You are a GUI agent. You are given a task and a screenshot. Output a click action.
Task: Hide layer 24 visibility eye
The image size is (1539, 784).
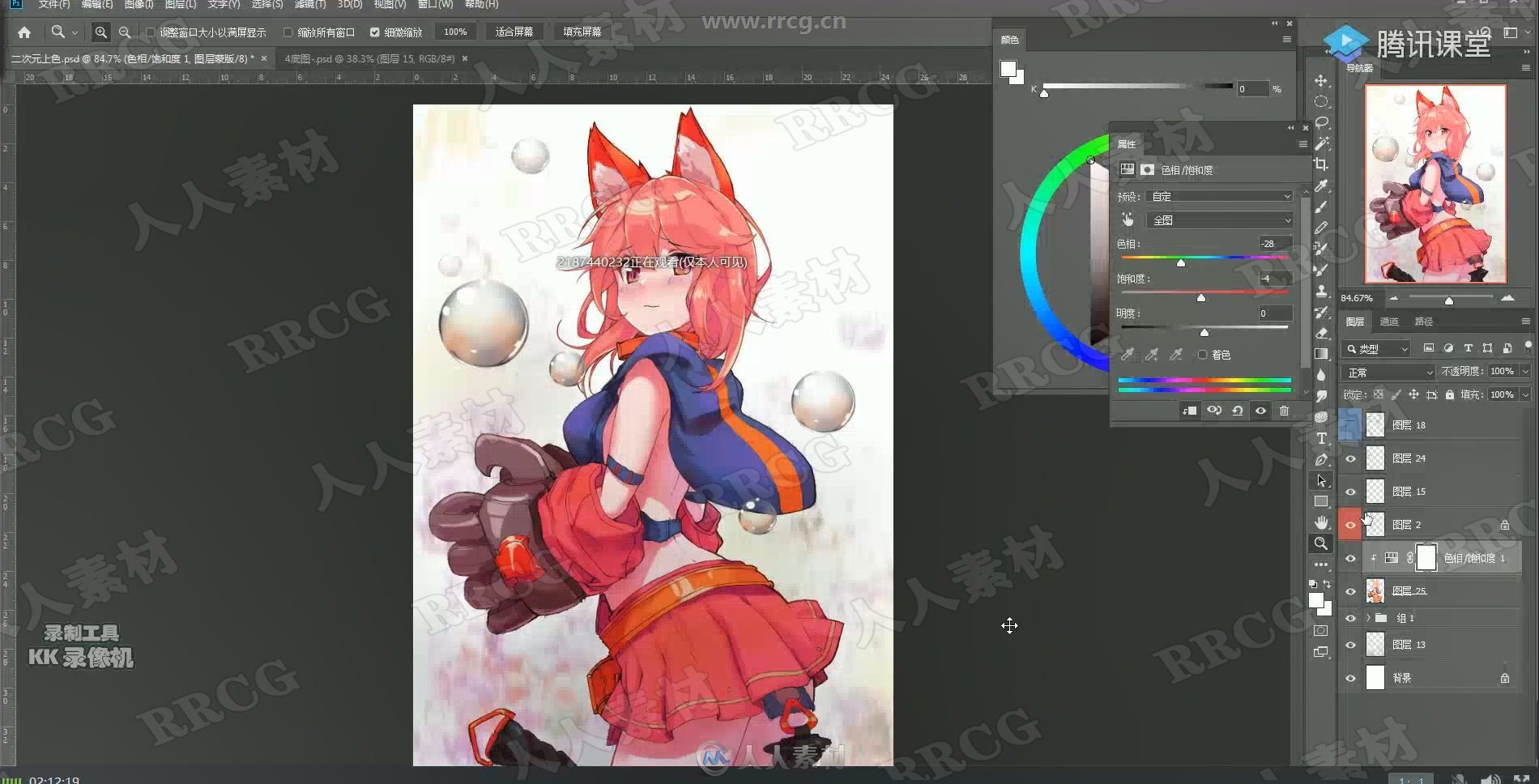pyautogui.click(x=1350, y=458)
